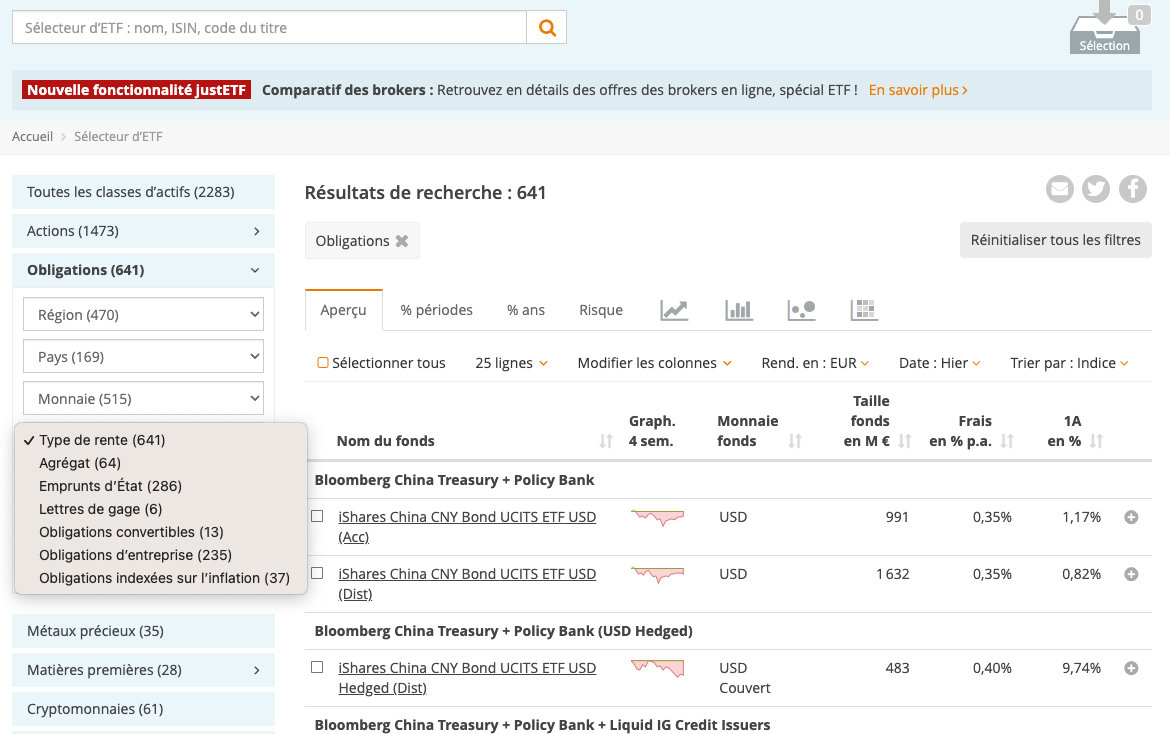The width and height of the screenshot is (1170, 734).
Task: Tick checkbox for iShares China CNY Bond Hedged (Dist)
Action: tap(317, 667)
